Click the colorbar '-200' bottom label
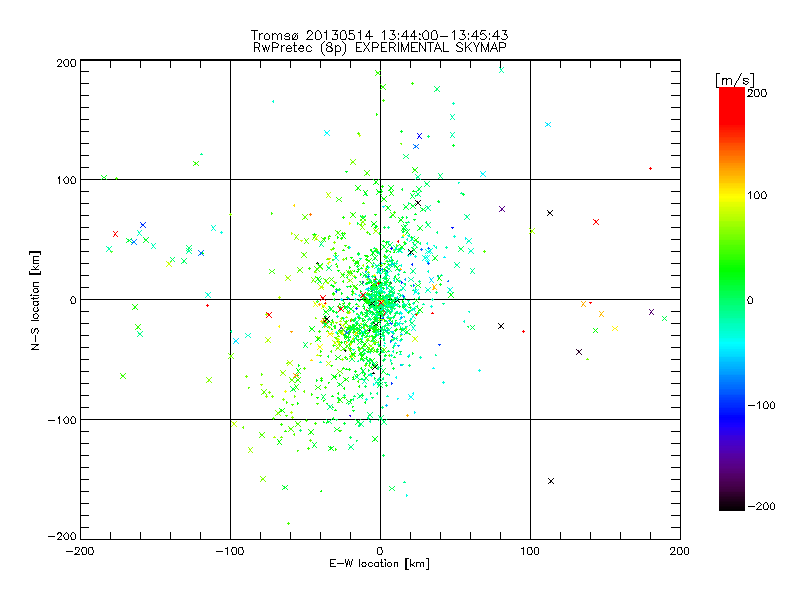 [761, 506]
